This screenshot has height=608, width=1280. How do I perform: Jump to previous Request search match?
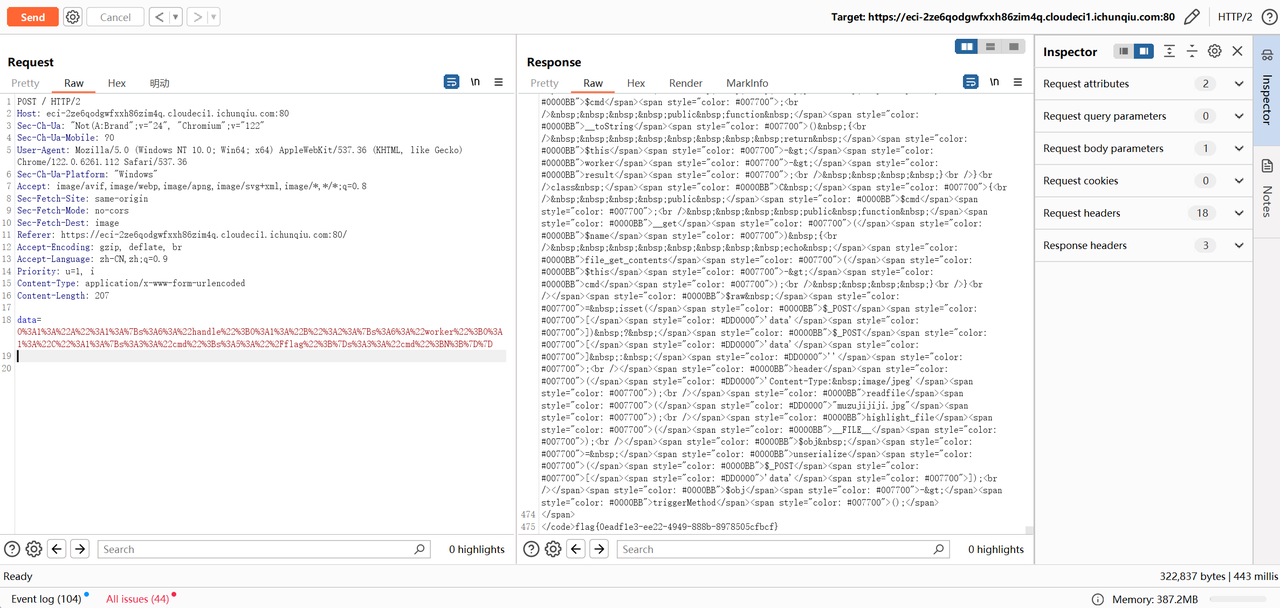[57, 549]
